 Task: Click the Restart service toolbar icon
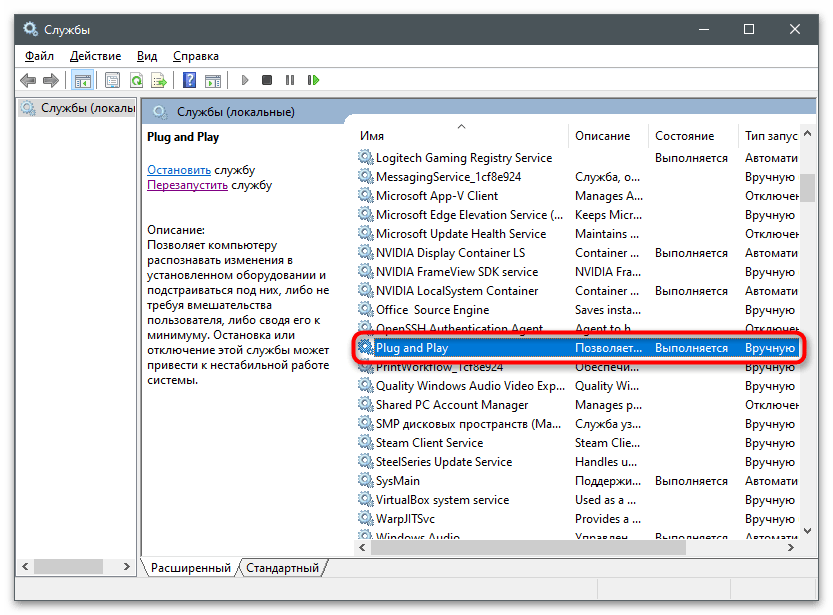click(x=313, y=80)
